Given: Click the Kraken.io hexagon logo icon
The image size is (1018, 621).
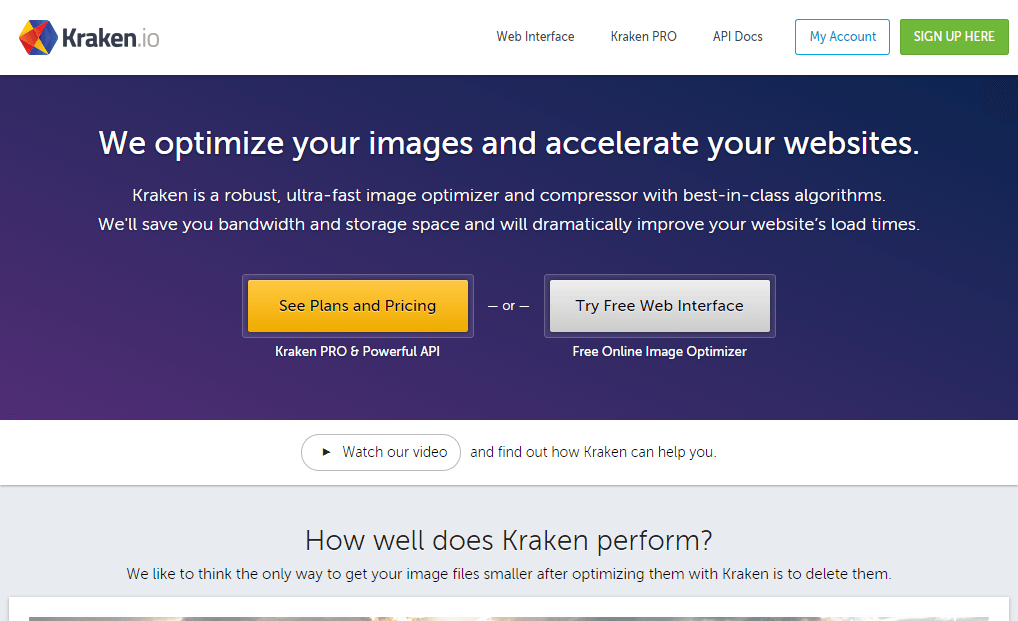Looking at the screenshot, I should (37, 37).
